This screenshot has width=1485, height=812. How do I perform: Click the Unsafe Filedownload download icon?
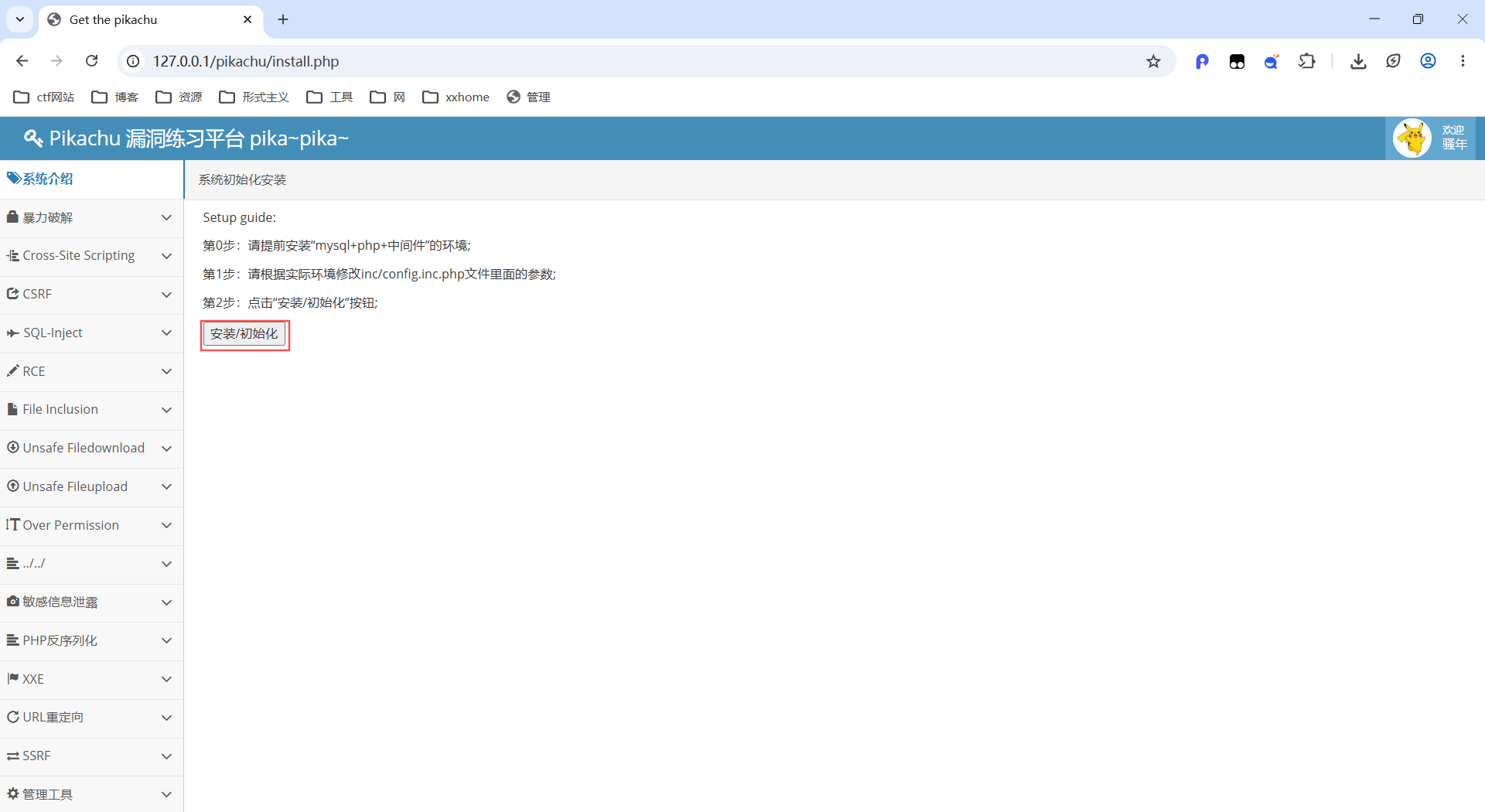click(x=12, y=447)
